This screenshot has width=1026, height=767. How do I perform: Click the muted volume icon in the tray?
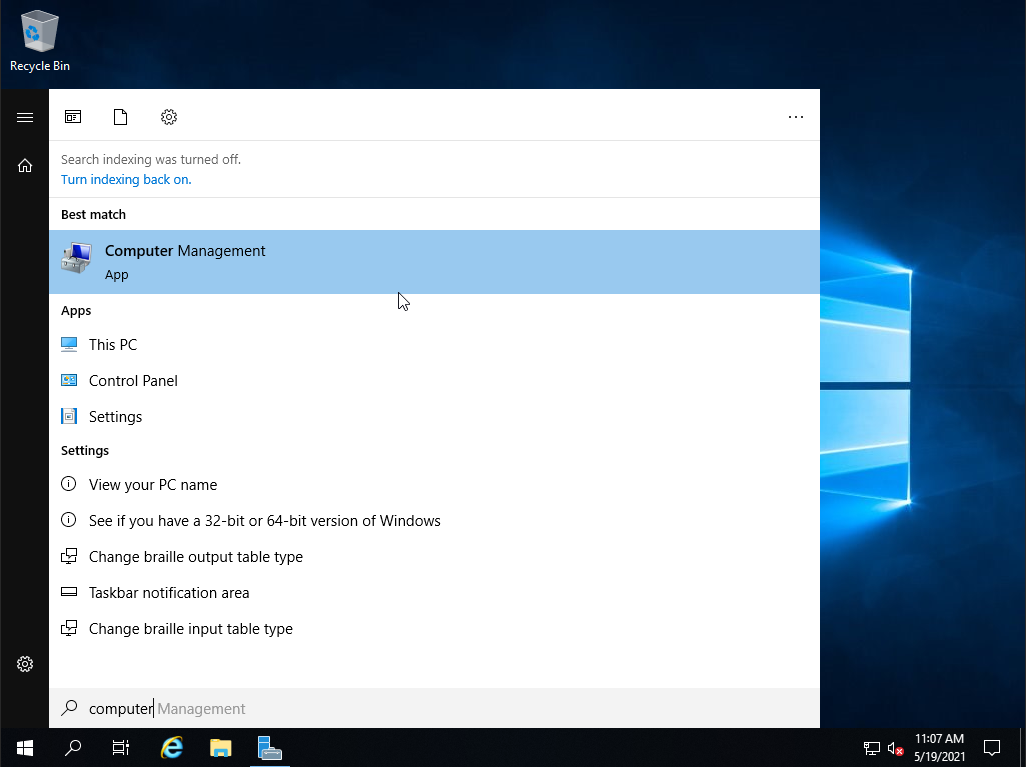coord(895,747)
